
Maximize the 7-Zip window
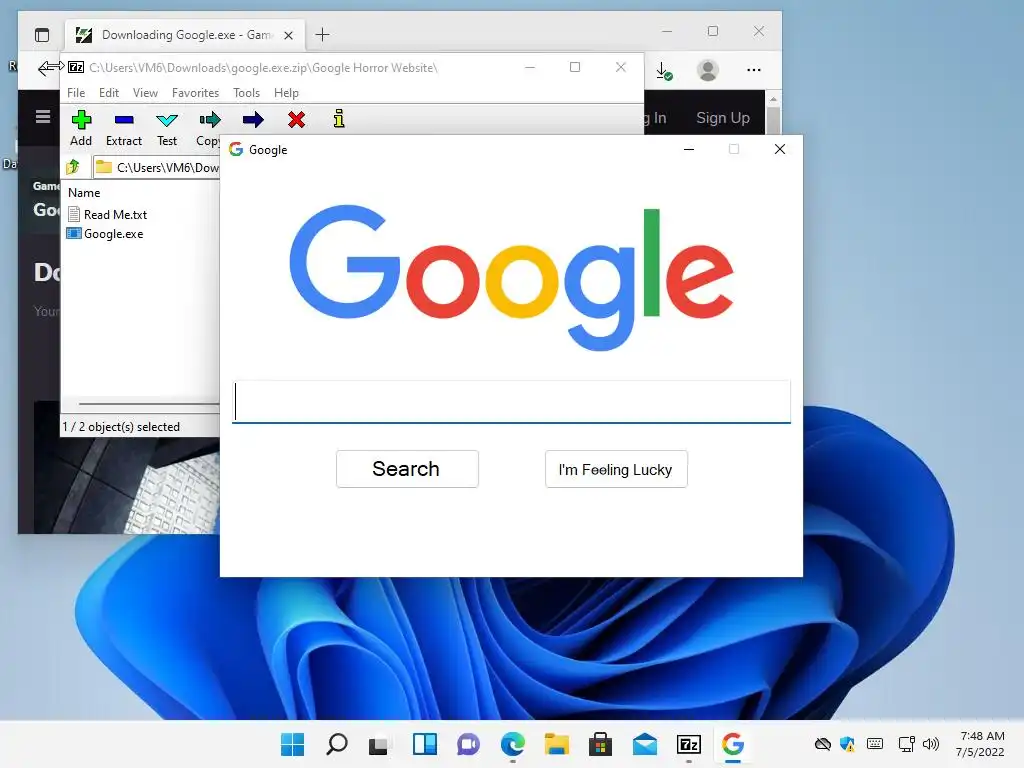575,67
